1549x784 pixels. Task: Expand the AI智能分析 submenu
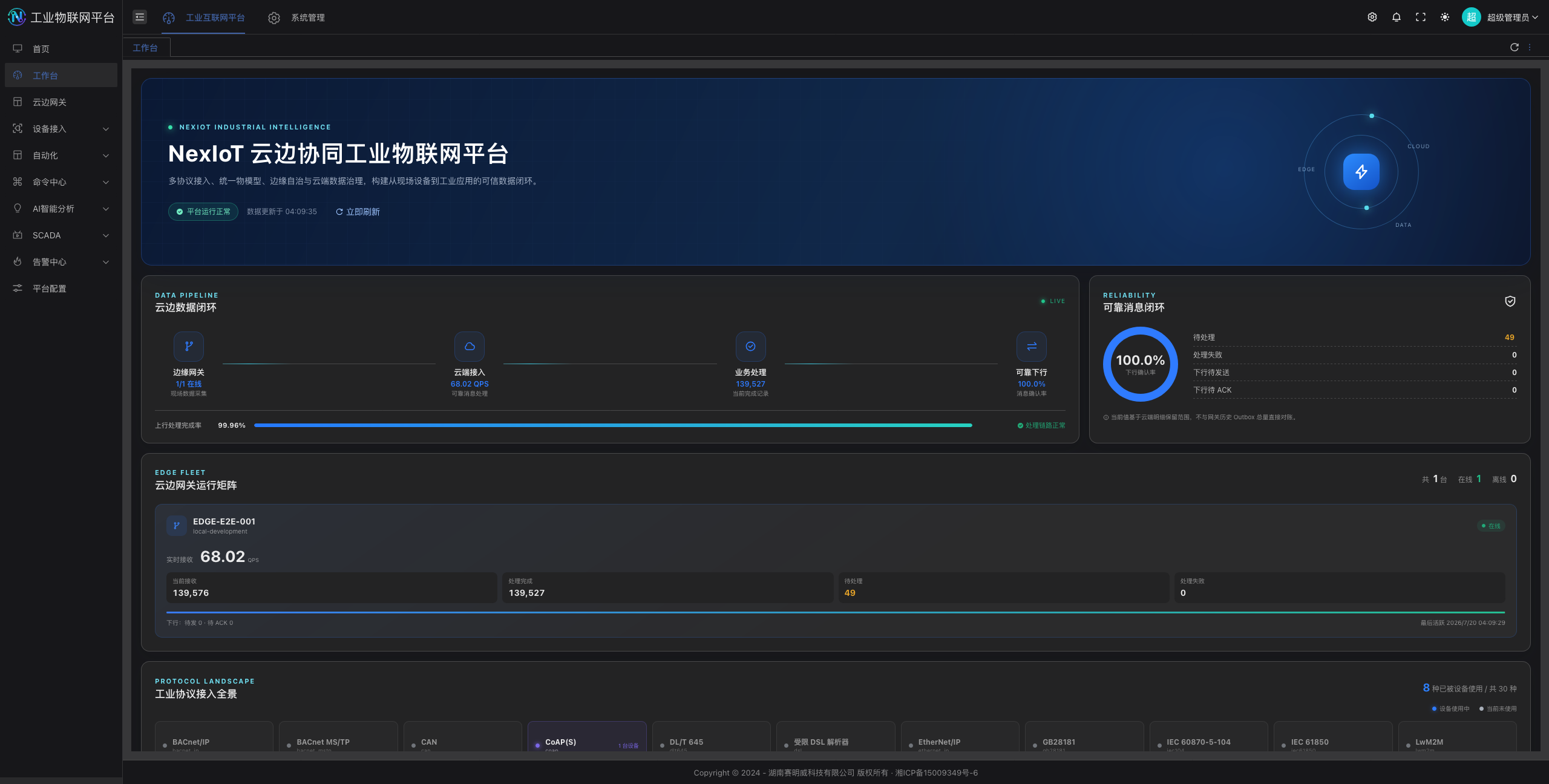click(x=61, y=208)
